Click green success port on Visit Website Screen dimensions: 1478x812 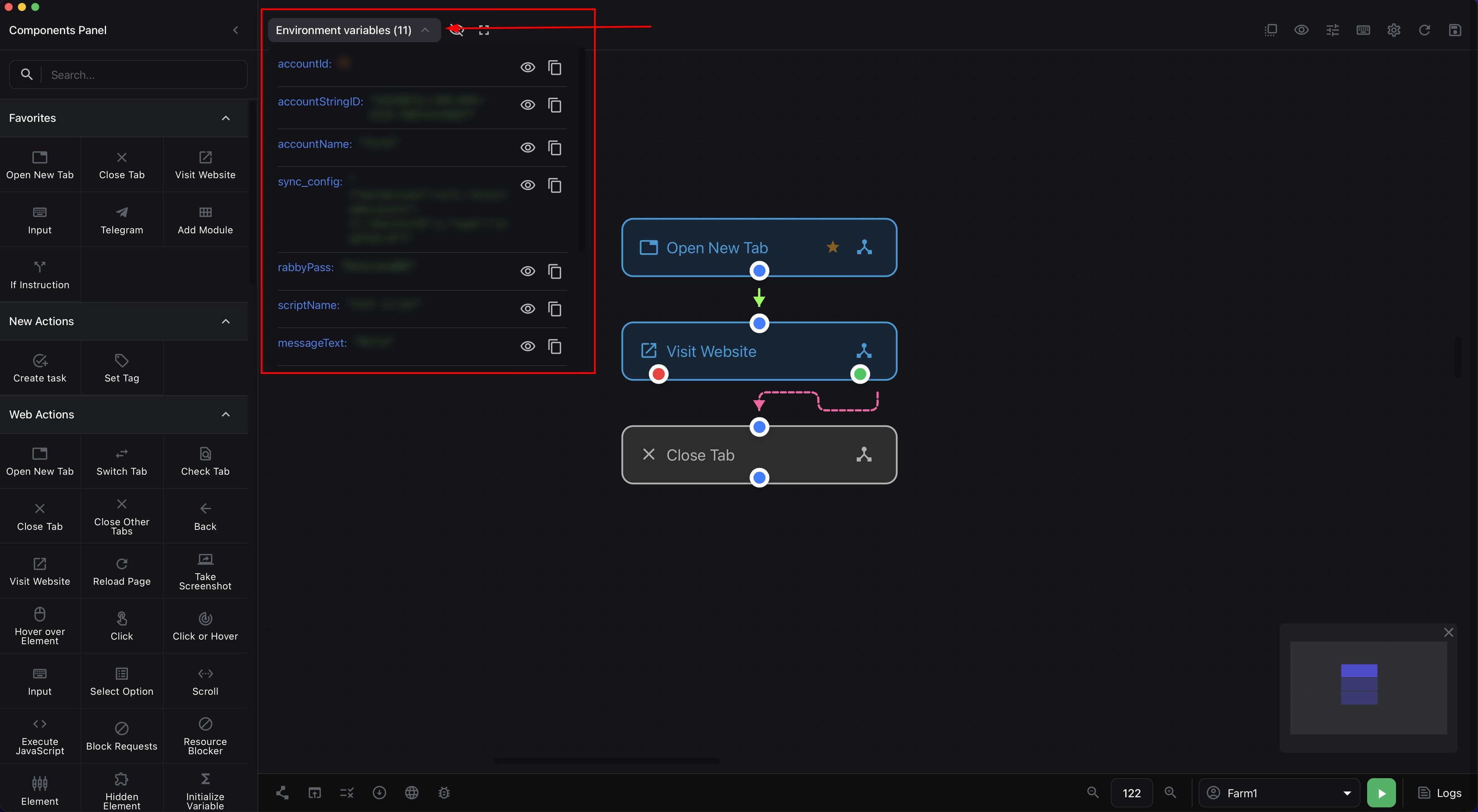click(x=860, y=375)
